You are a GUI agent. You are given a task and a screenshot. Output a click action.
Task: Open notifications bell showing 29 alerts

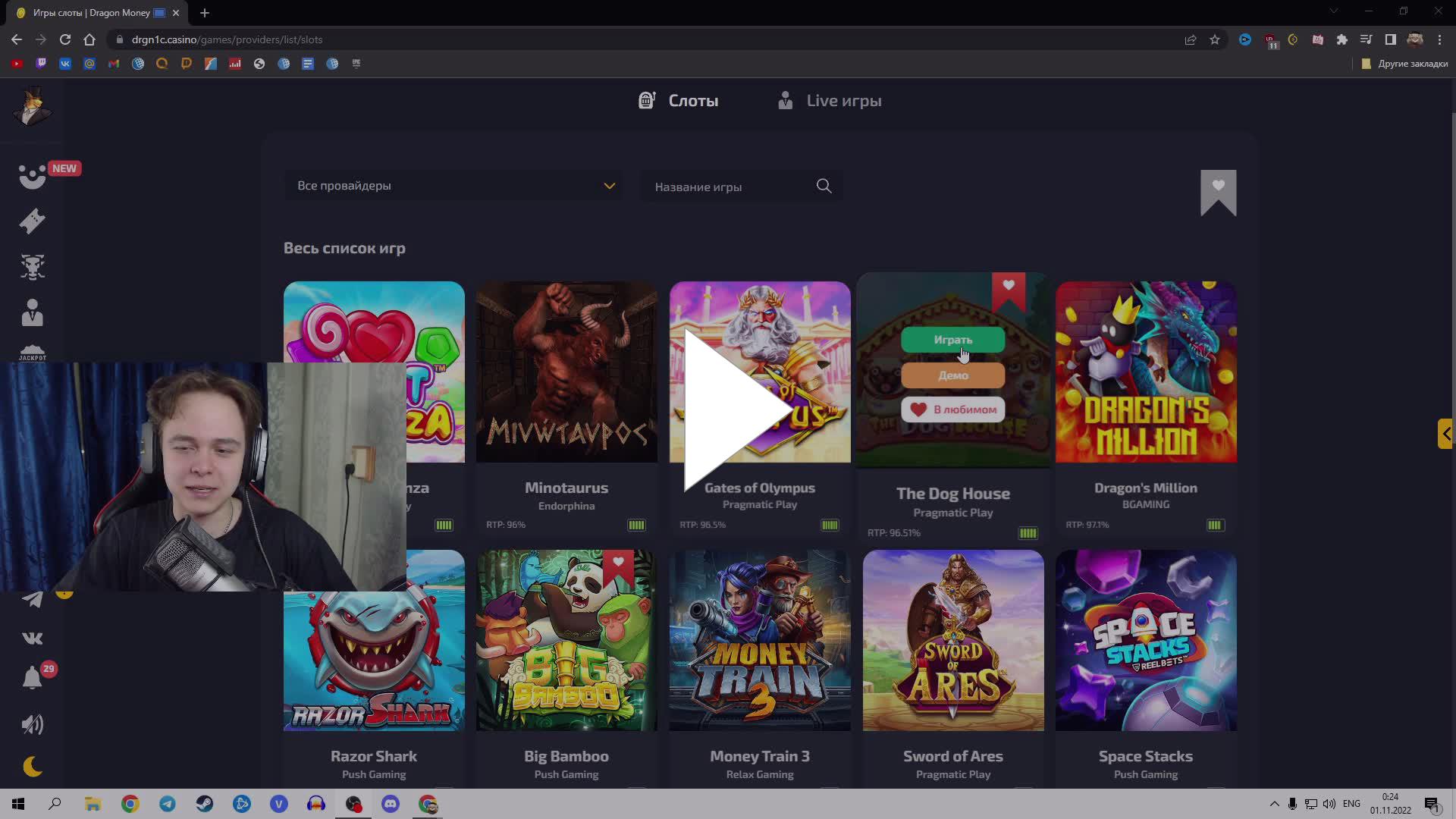32,677
